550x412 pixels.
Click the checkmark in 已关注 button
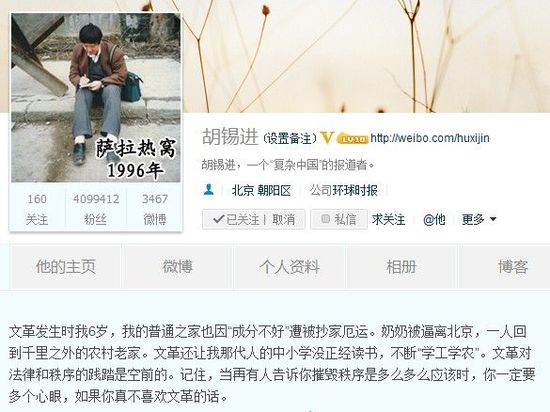pos(218,219)
